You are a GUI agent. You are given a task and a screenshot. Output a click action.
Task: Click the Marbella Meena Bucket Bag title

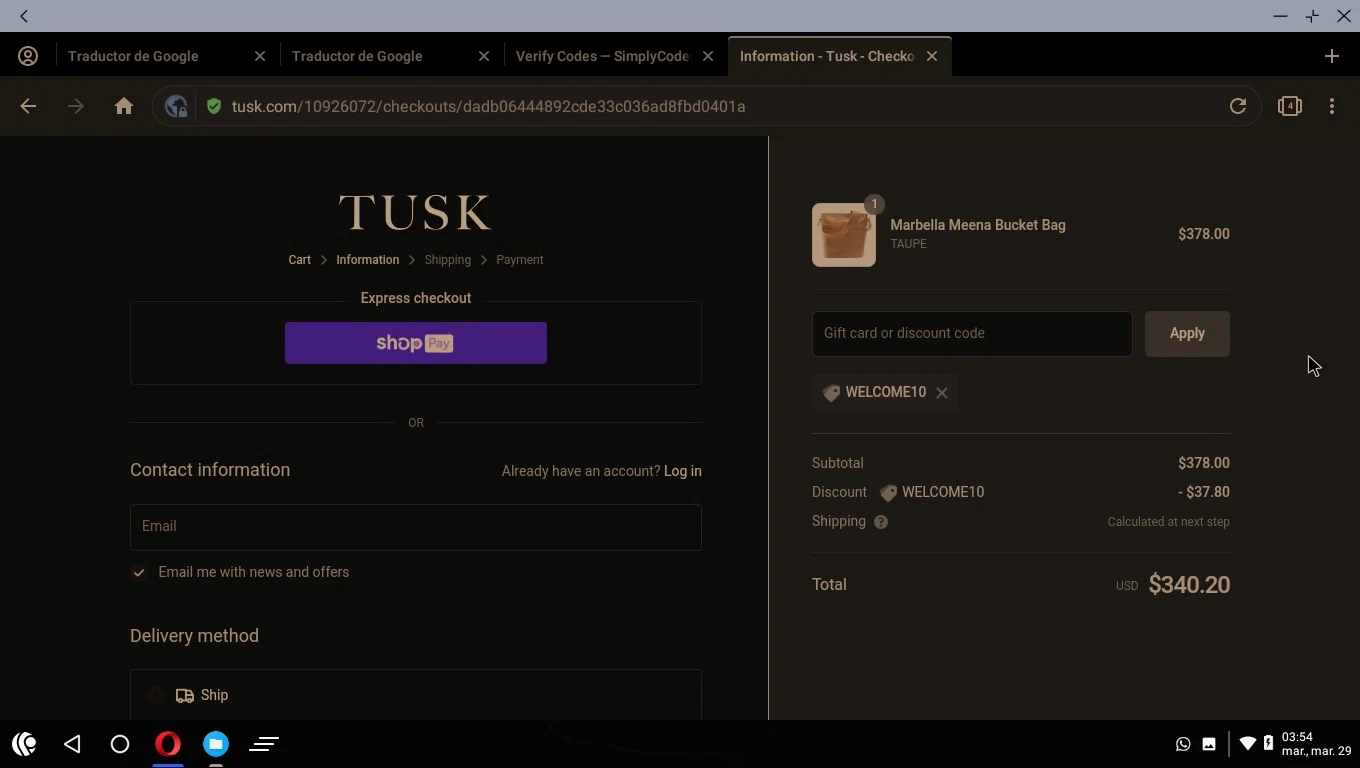point(978,225)
